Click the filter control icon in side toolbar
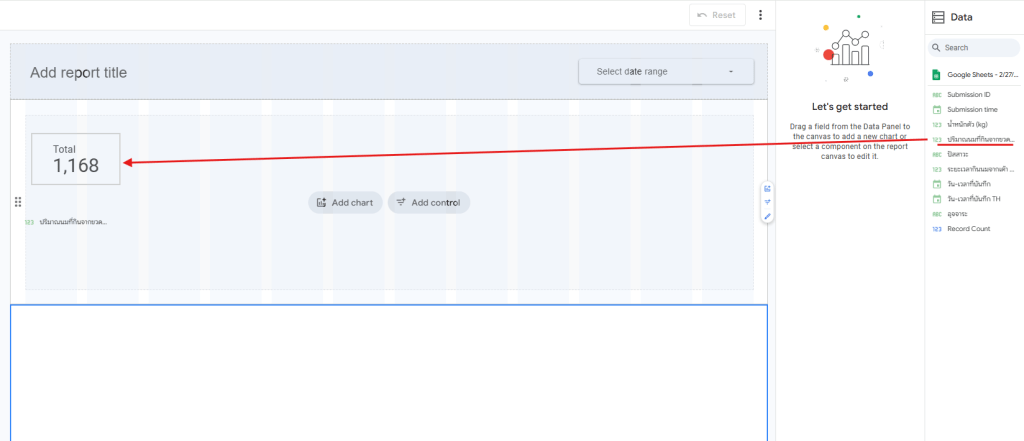 coord(767,202)
